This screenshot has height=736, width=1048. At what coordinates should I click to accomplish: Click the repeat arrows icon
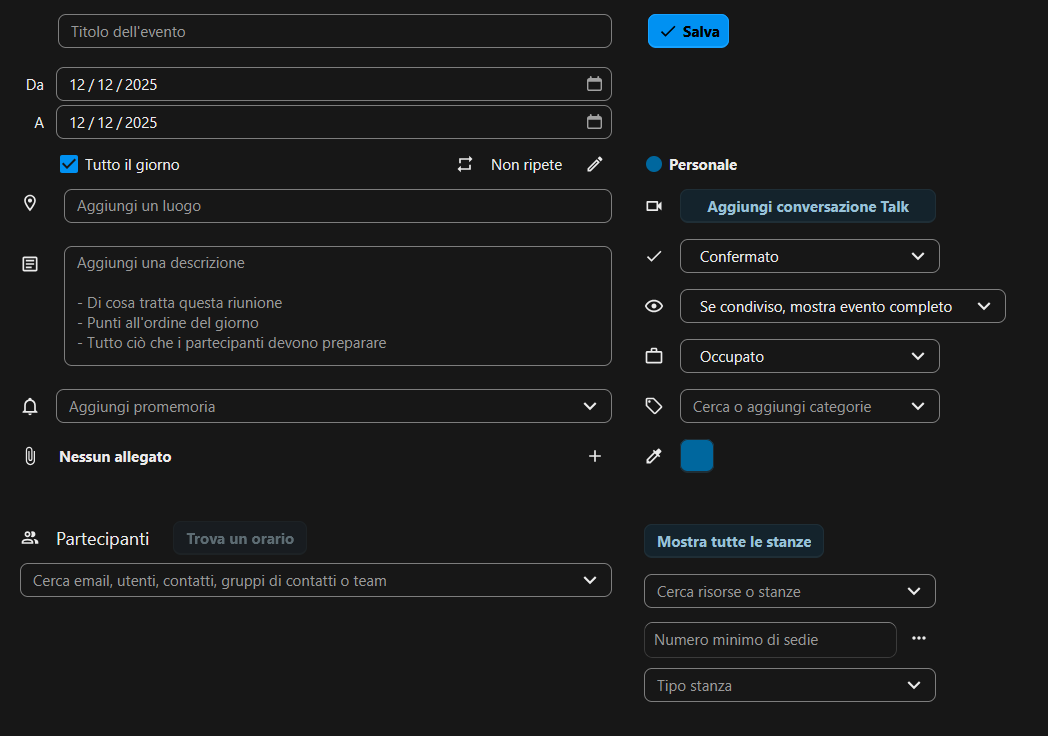point(465,165)
